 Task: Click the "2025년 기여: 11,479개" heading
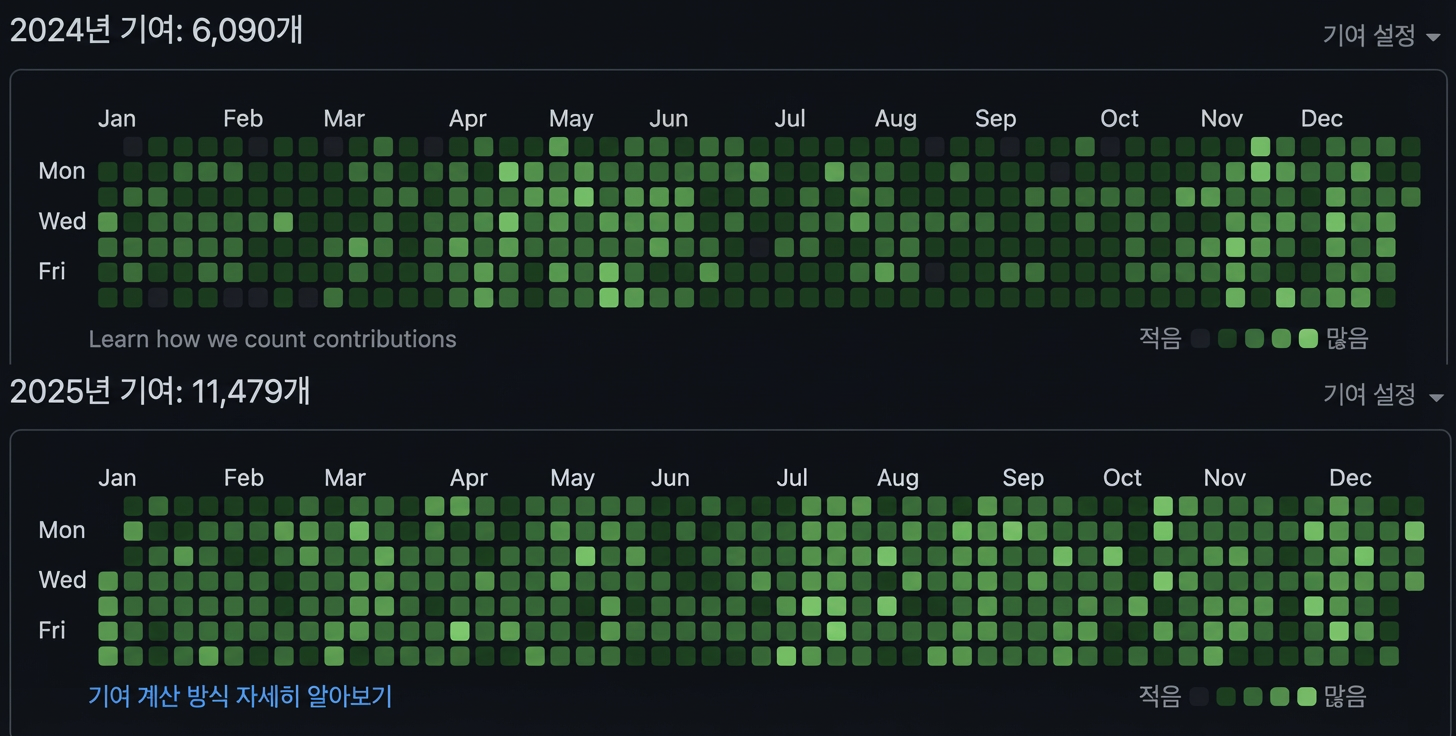tap(160, 391)
